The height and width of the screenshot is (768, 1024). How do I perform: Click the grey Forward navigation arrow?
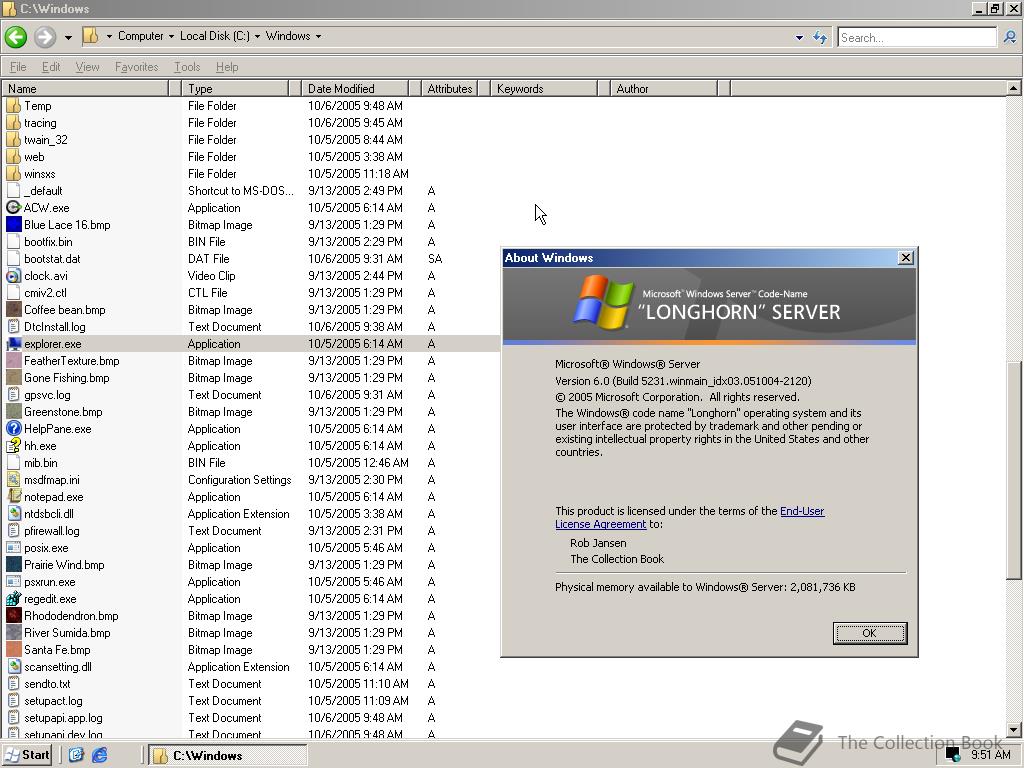[x=45, y=37]
